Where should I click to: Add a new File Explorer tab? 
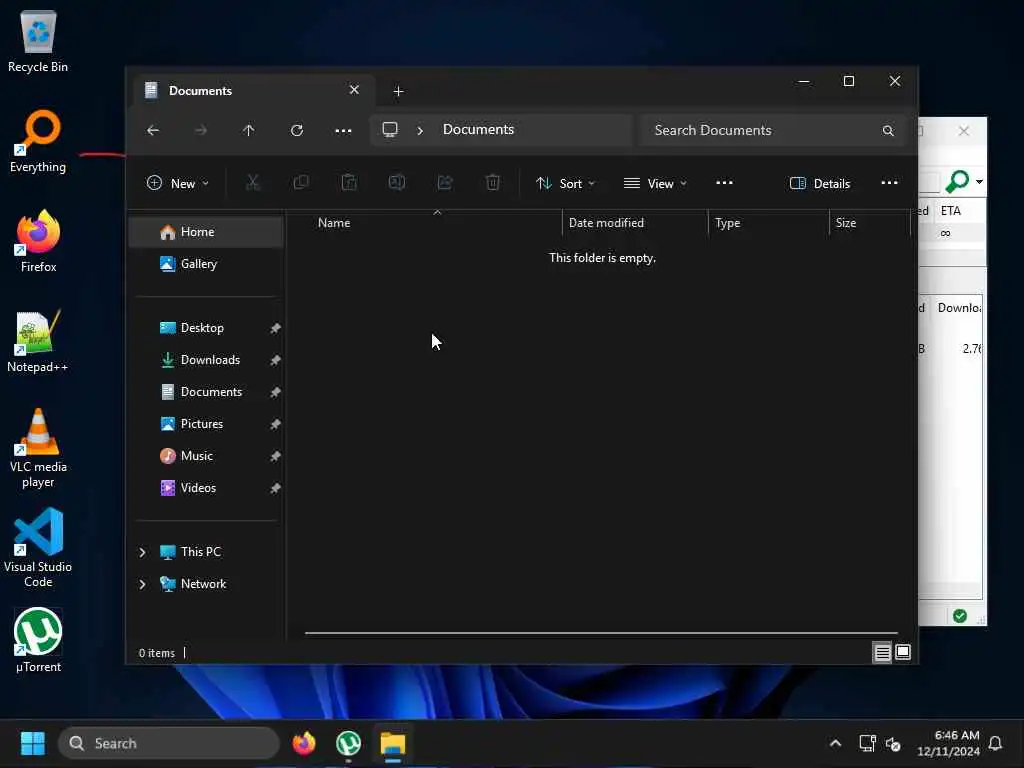(x=398, y=91)
